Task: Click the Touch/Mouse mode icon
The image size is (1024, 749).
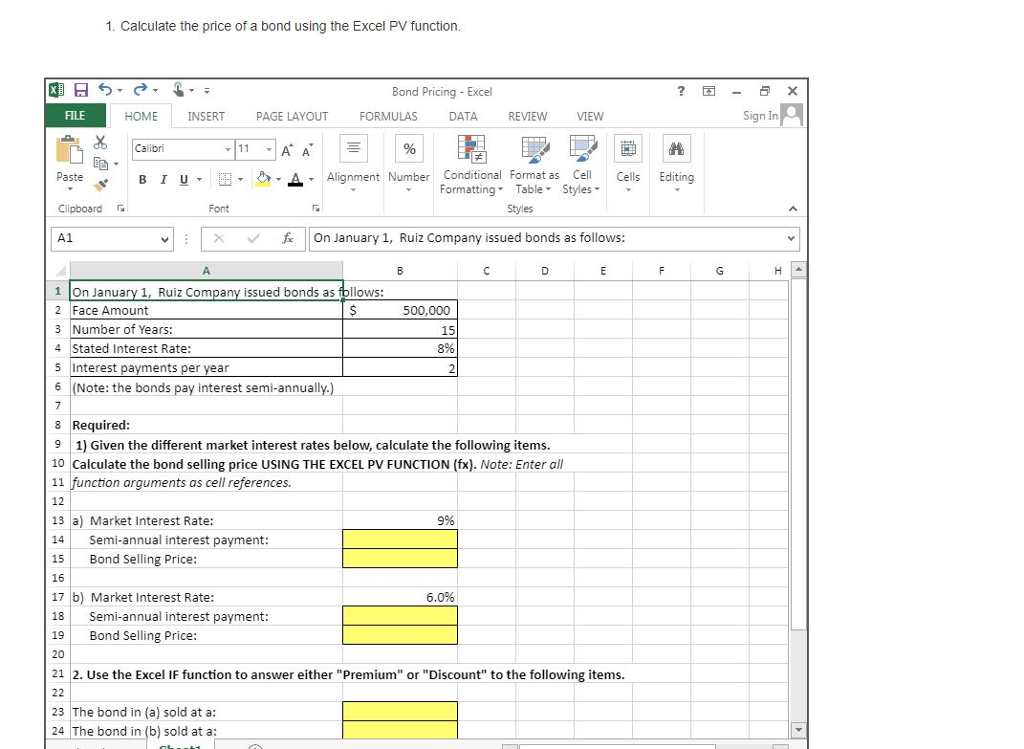Action: (178, 89)
